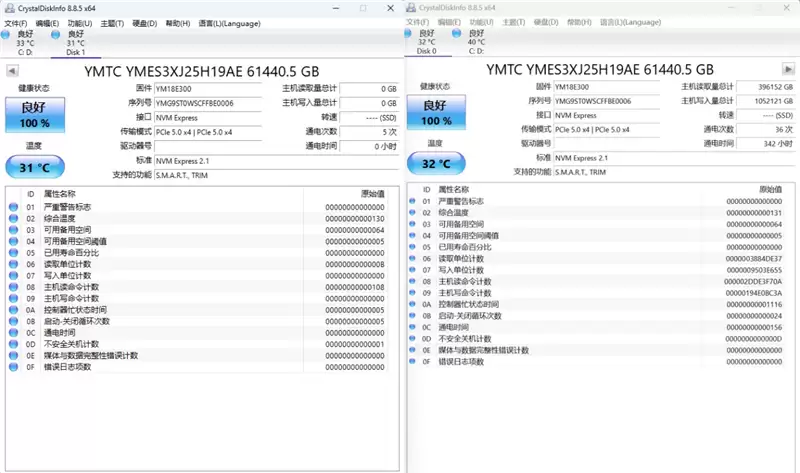Click NVM Express 2.1 standard field in left window
The image size is (800, 473).
pyautogui.click(x=277, y=161)
